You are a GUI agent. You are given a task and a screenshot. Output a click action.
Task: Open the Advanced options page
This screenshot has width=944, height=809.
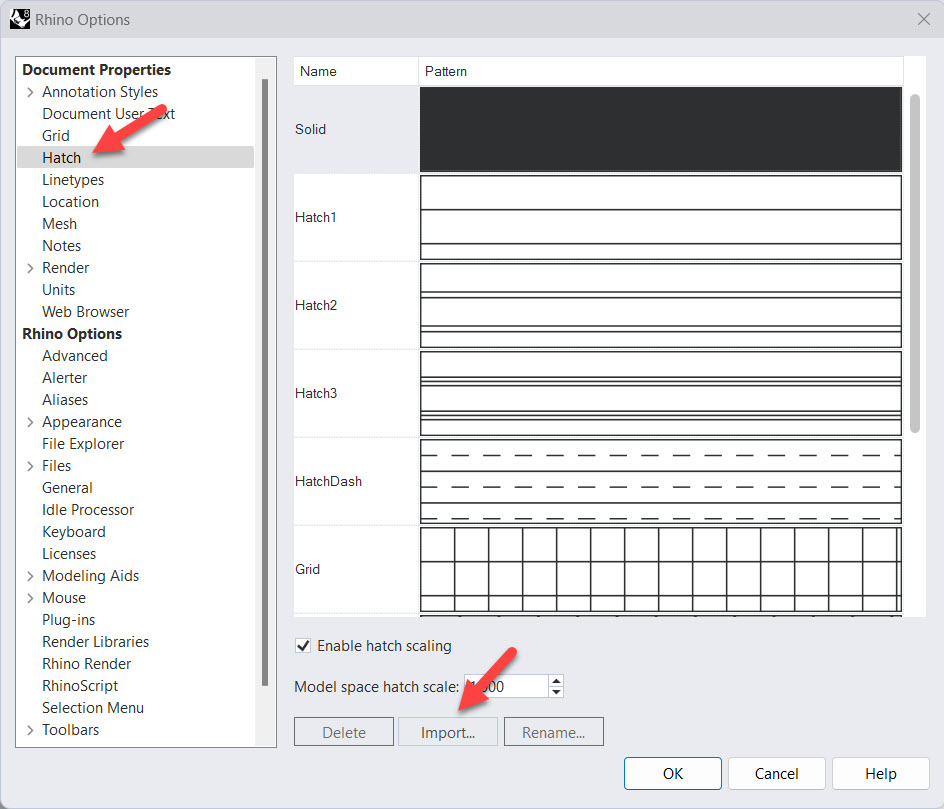pyautogui.click(x=75, y=356)
